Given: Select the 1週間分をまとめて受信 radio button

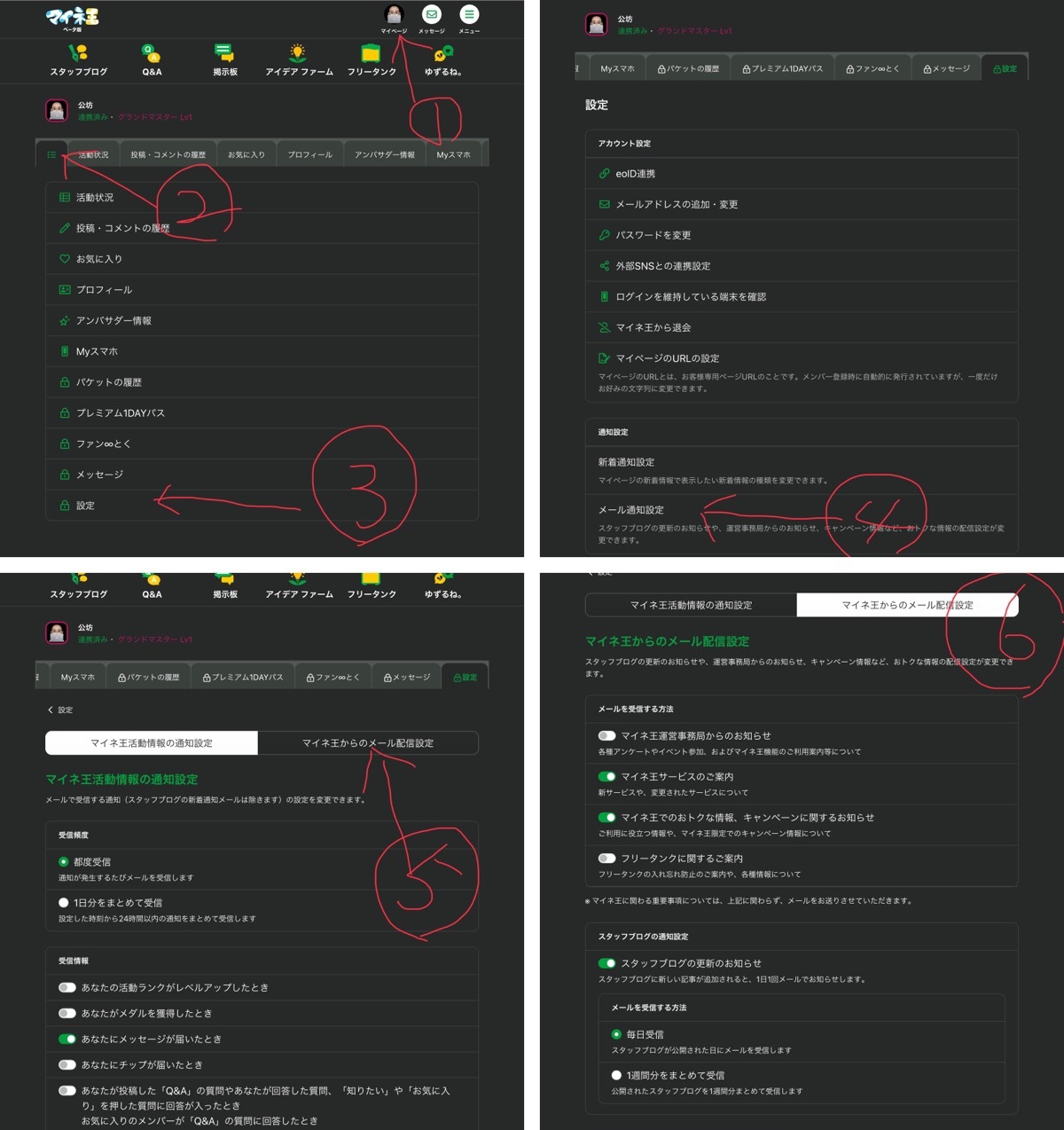Looking at the screenshot, I should (x=616, y=1075).
